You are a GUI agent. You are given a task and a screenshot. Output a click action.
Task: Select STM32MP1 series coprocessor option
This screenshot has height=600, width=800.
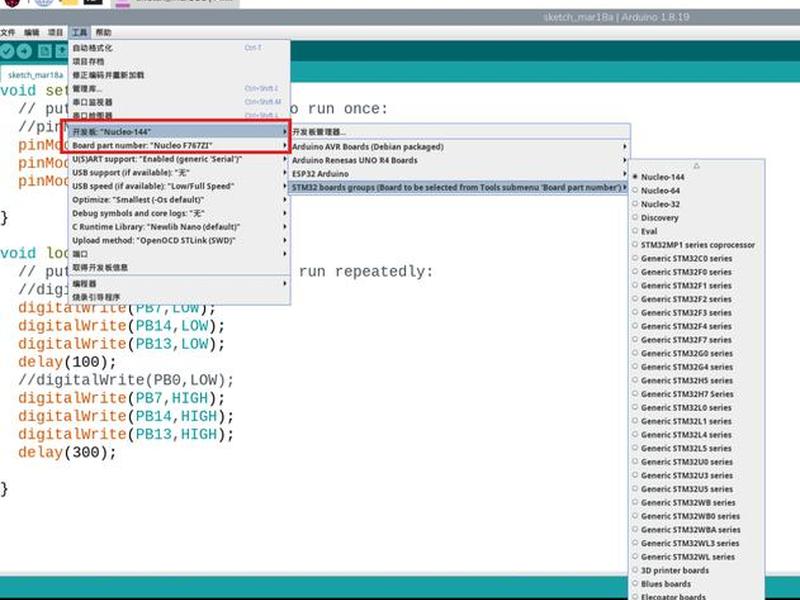point(697,245)
